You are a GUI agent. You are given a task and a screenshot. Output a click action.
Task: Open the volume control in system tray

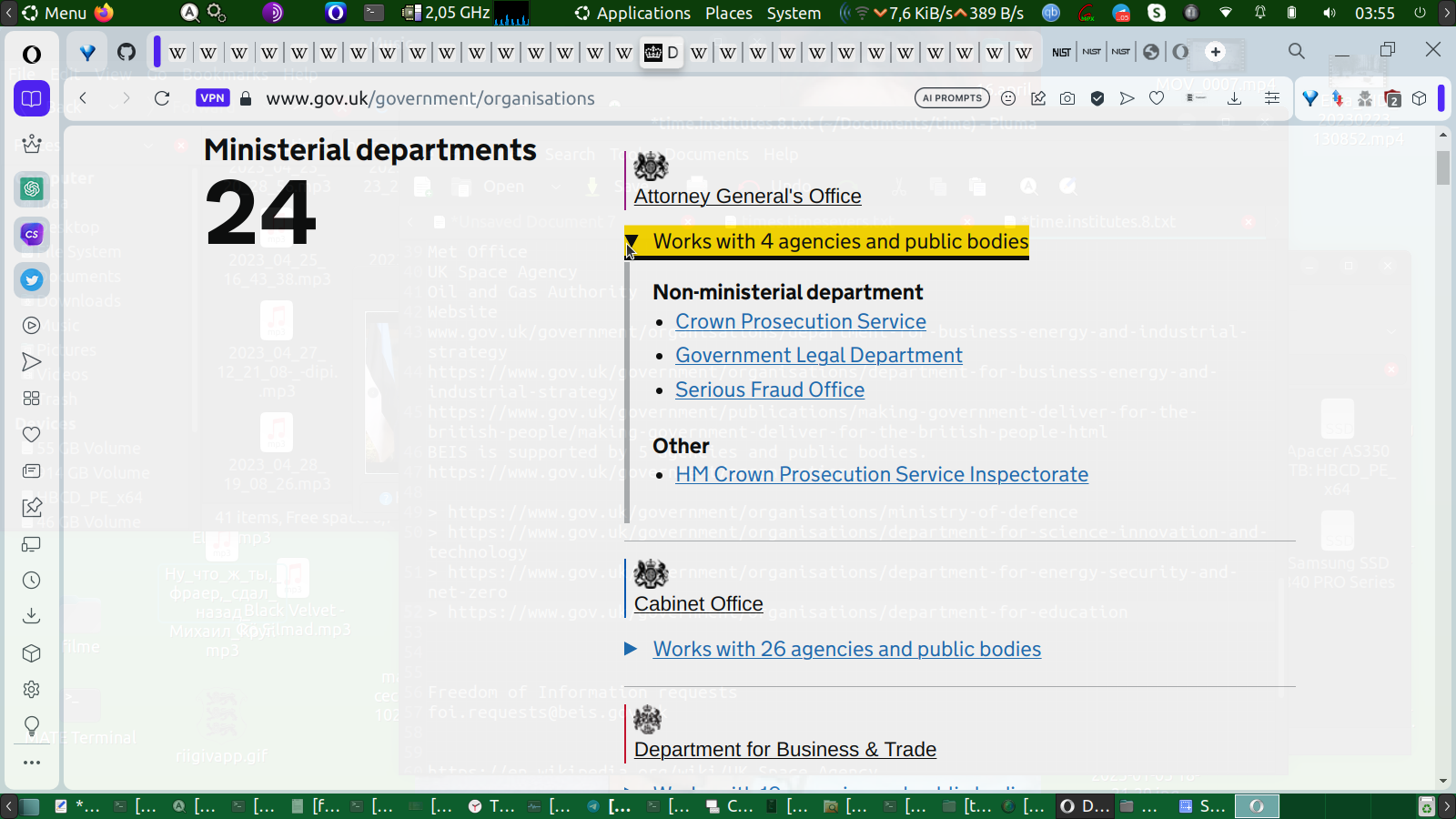(x=1330, y=13)
